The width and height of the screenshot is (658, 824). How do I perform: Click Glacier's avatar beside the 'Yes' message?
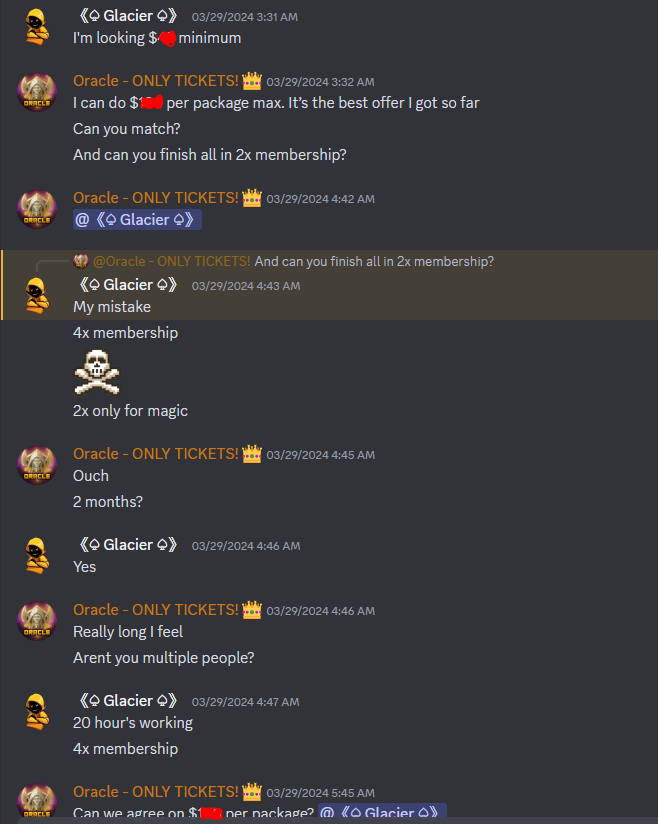pyautogui.click(x=37, y=556)
